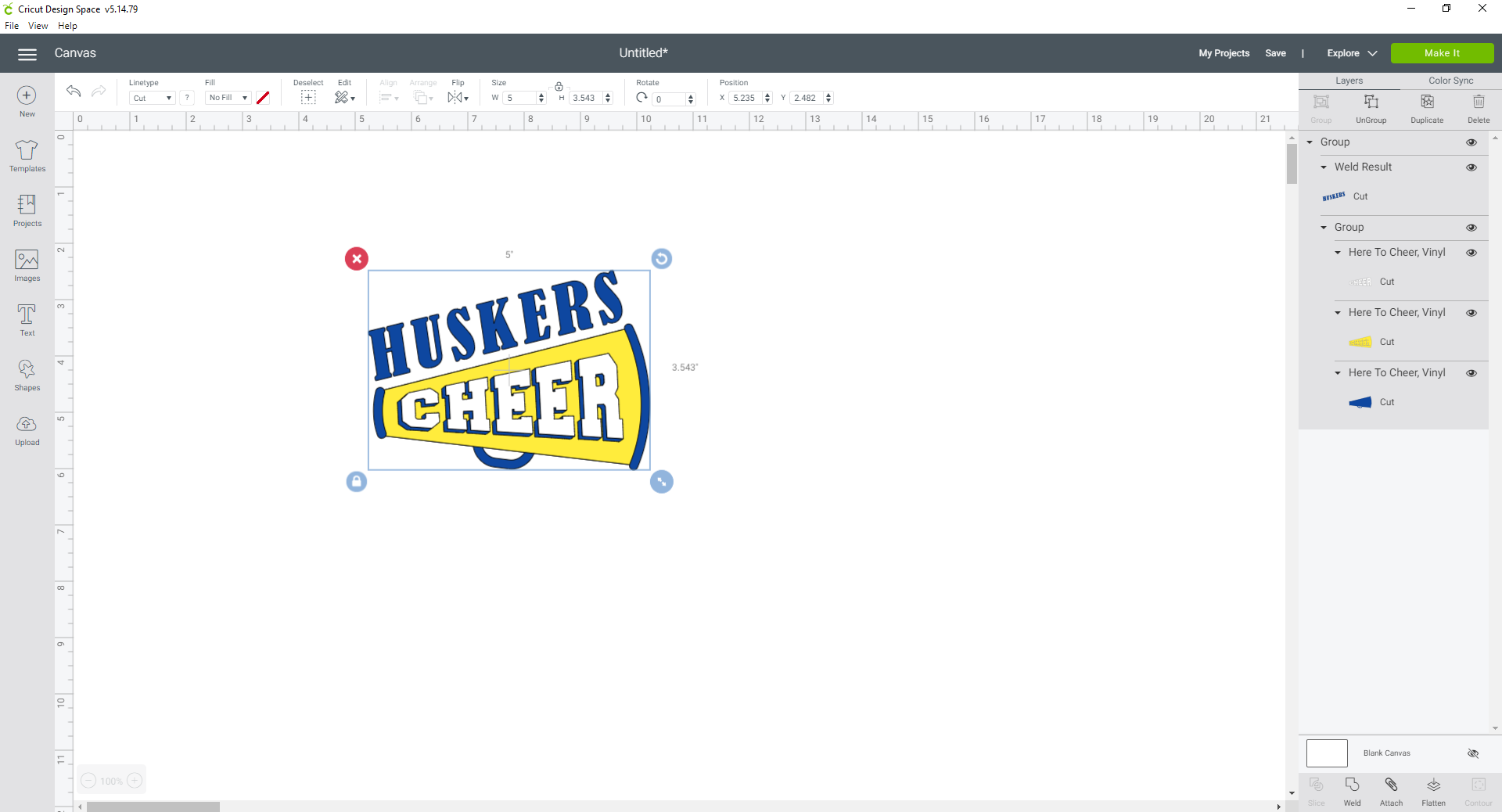
Task: Select the Text tool
Action: [27, 321]
